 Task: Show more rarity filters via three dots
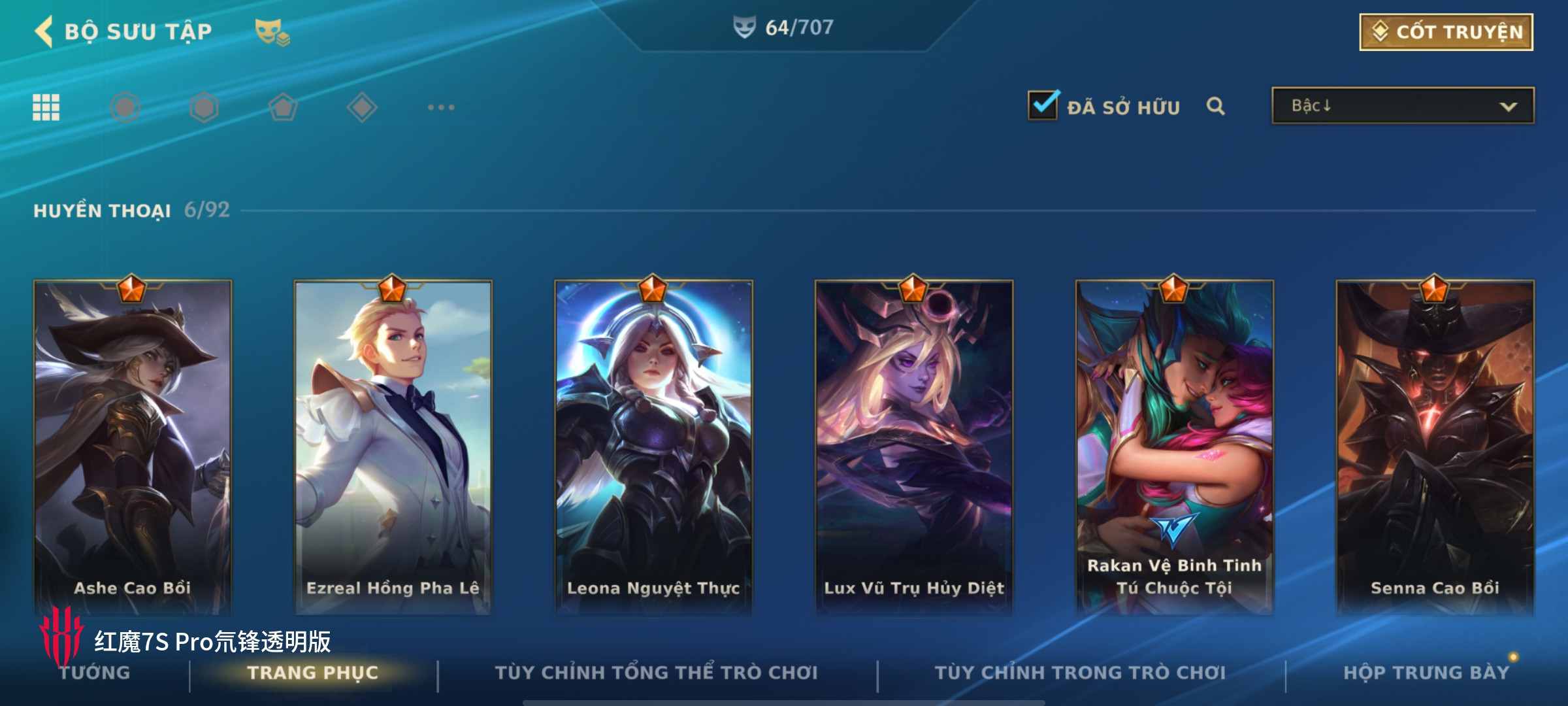click(441, 107)
